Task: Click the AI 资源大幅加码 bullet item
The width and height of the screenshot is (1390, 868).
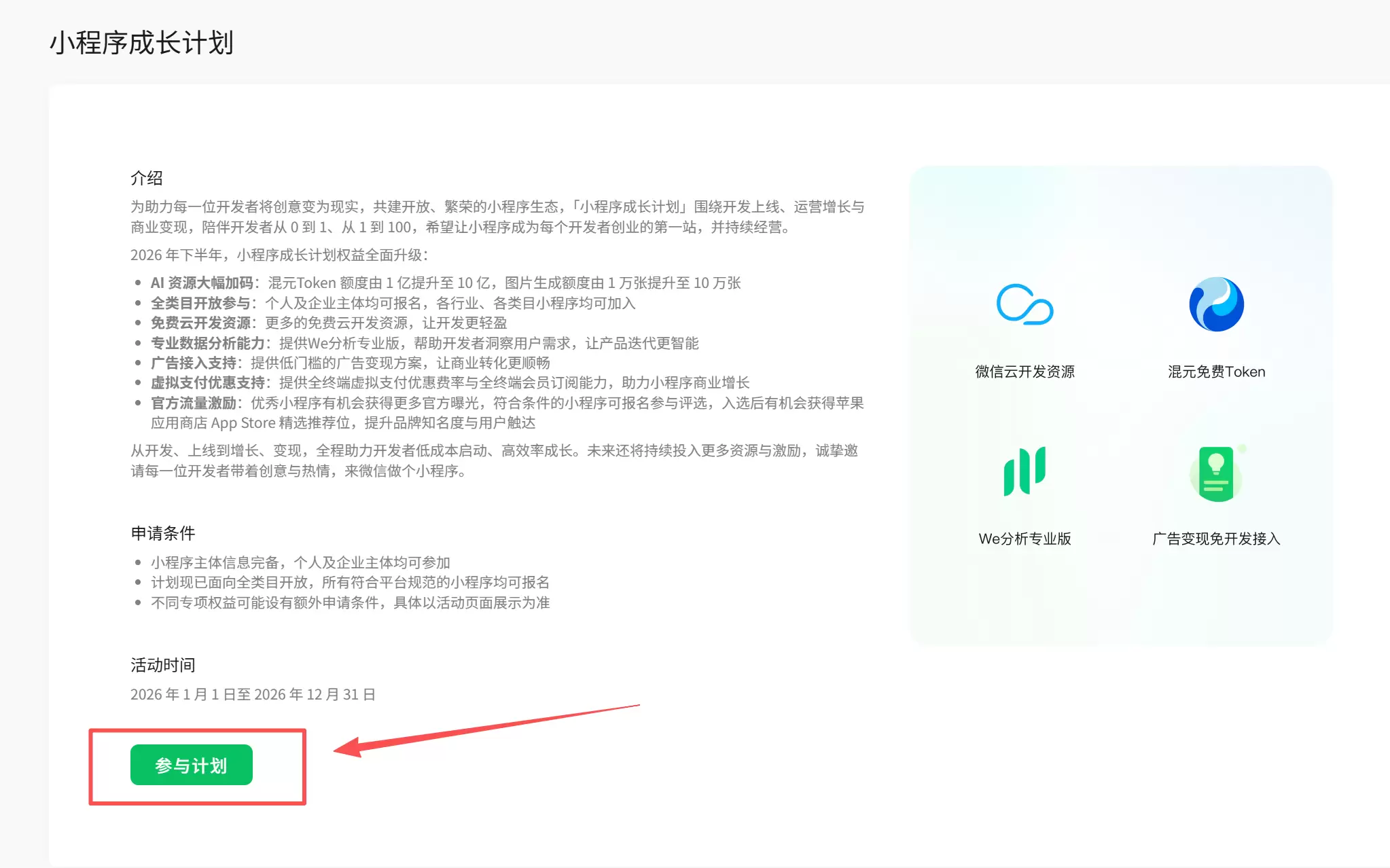Action: click(446, 283)
